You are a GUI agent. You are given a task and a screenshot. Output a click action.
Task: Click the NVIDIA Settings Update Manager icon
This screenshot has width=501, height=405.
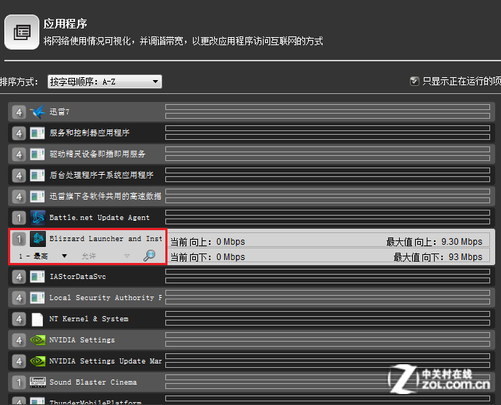click(37, 361)
